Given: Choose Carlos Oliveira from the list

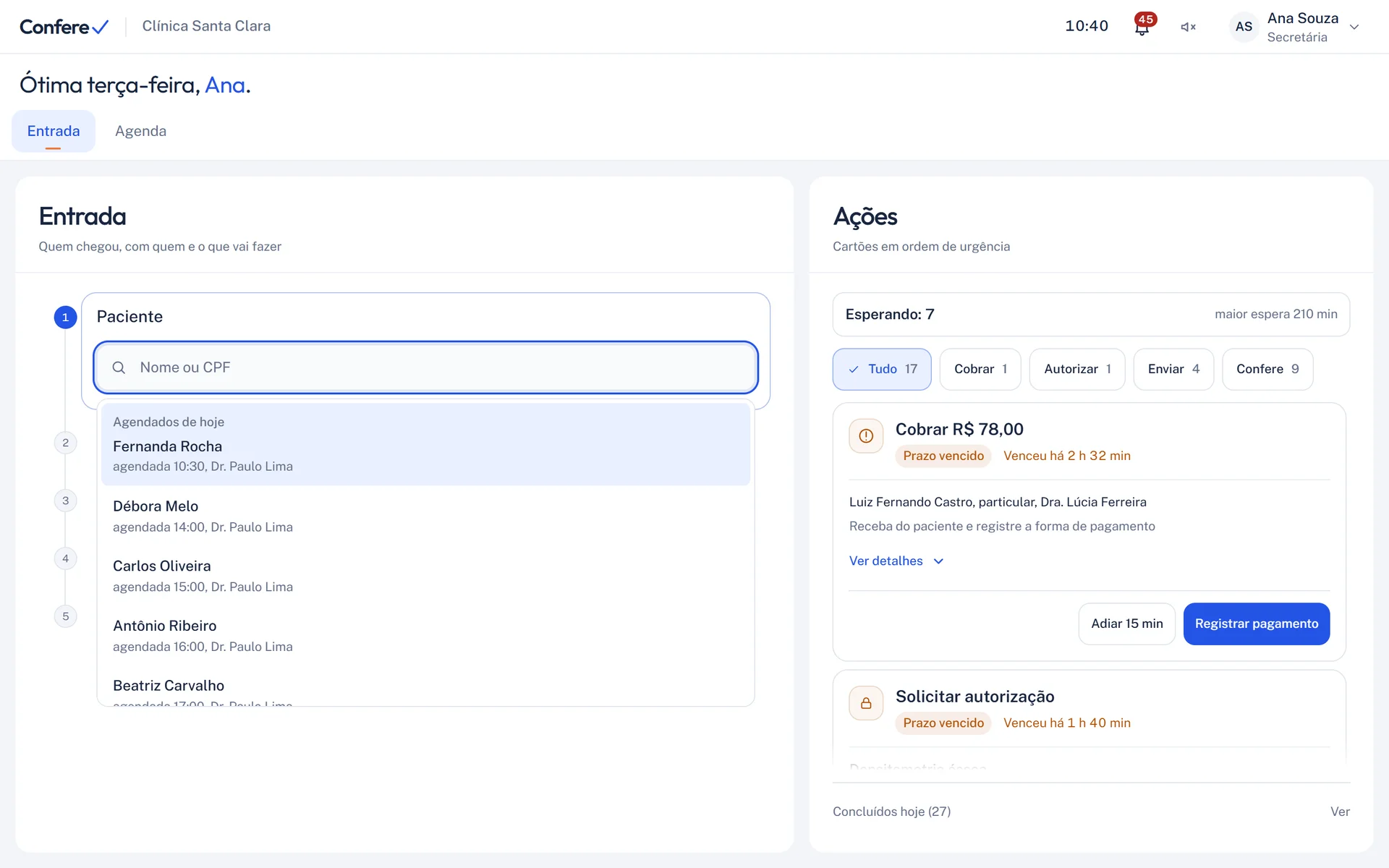Looking at the screenshot, I should point(426,576).
